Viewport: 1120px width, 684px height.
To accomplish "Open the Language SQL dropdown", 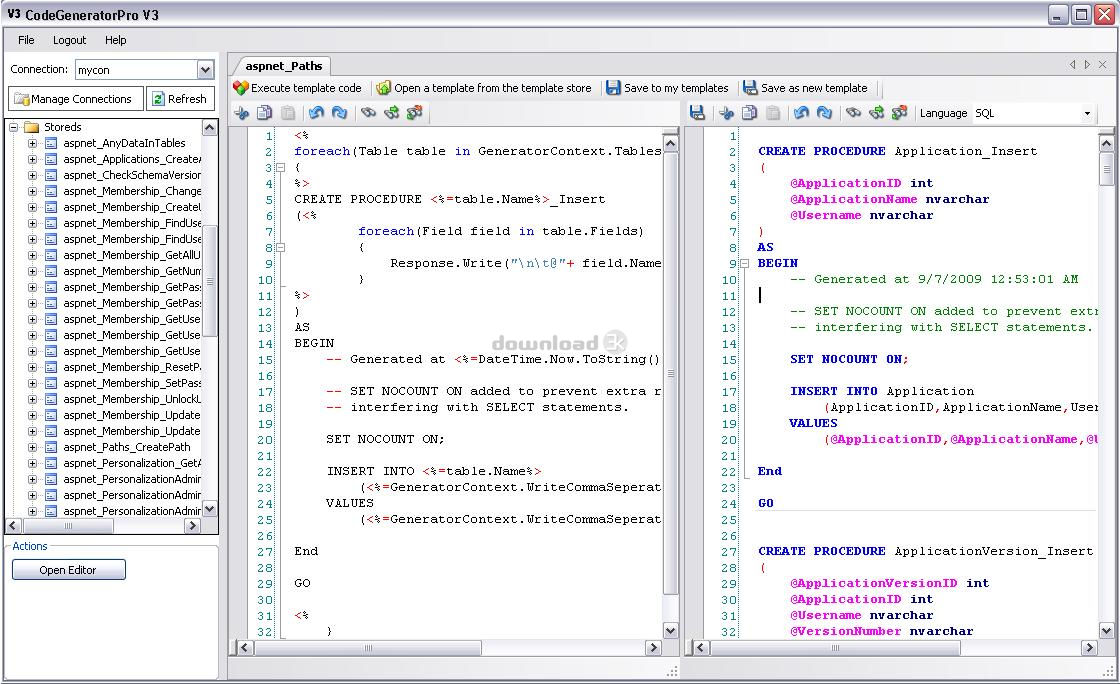I will 1087,114.
